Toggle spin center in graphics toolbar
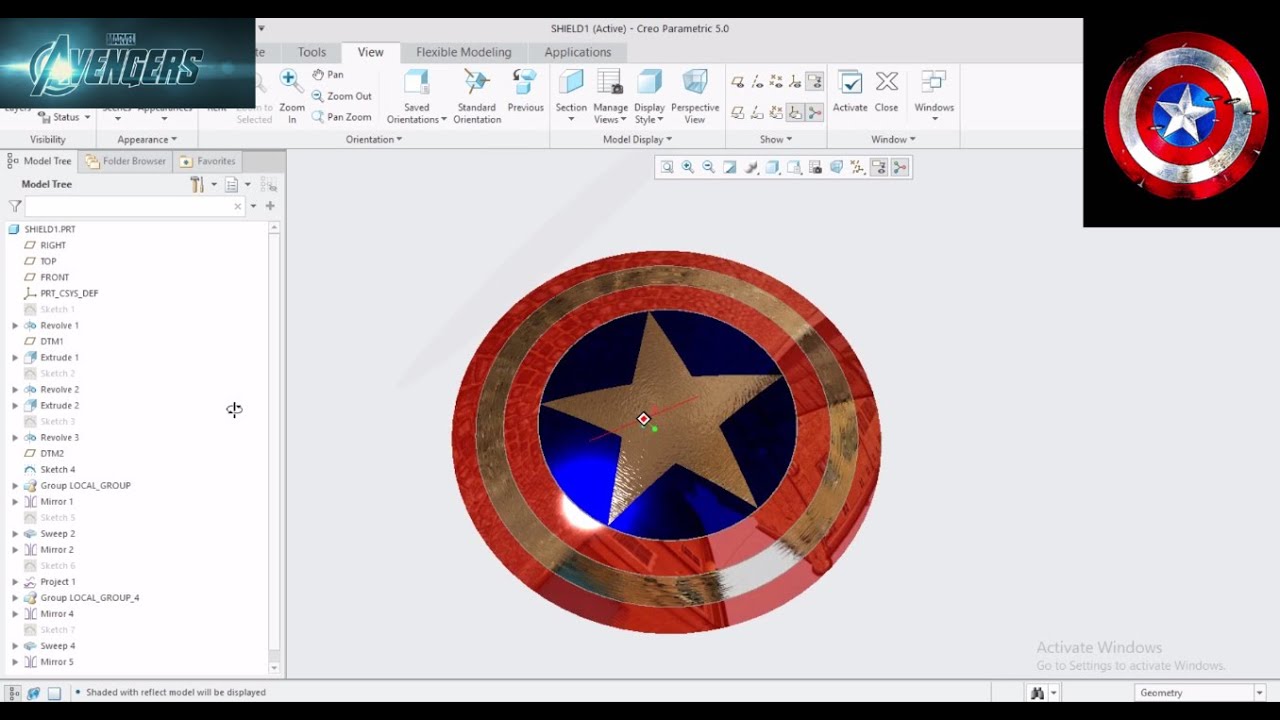This screenshot has height=720, width=1280. 899,168
